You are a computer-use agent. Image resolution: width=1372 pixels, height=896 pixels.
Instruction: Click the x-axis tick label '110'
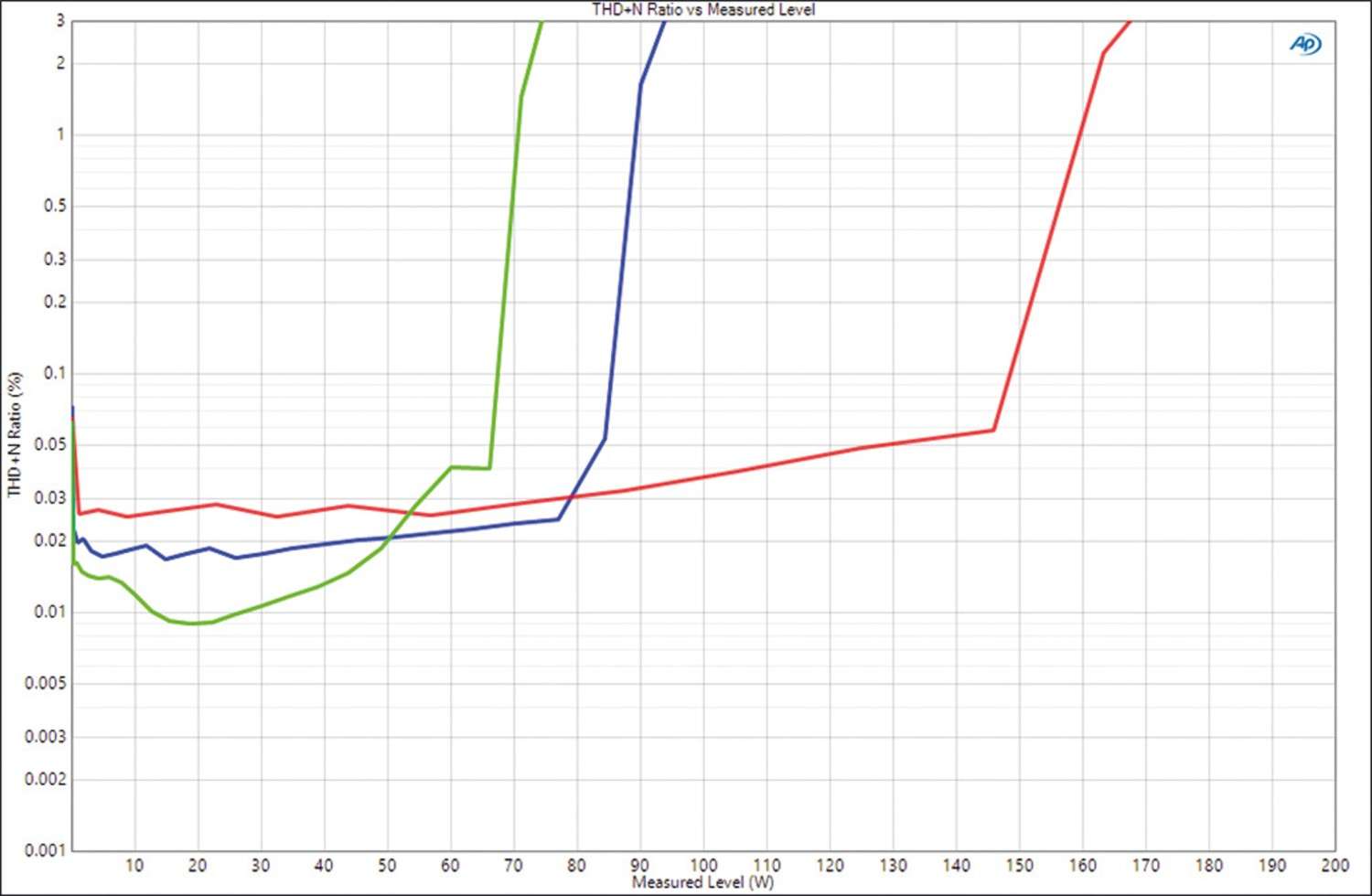click(766, 865)
